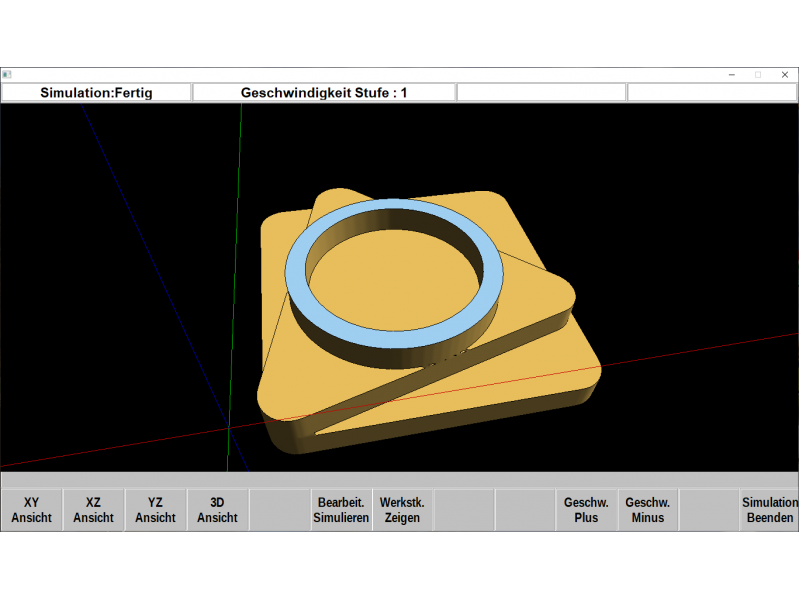Viewport: 800px width, 600px height.
Task: Switch to the XY Ansicht view
Action: coord(31,509)
